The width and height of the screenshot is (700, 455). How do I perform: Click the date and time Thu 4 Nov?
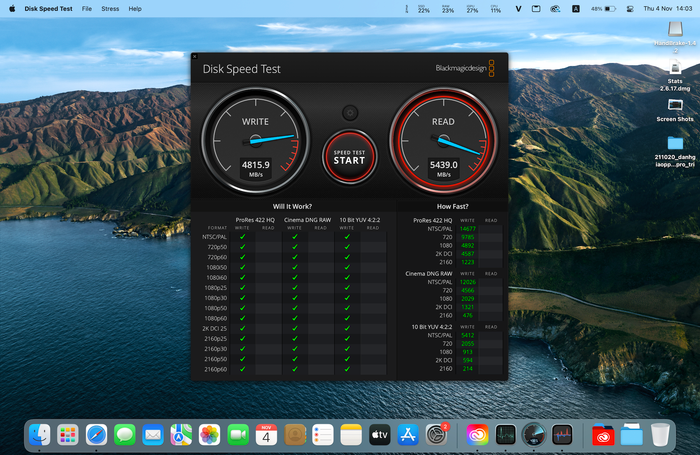tap(668, 8)
